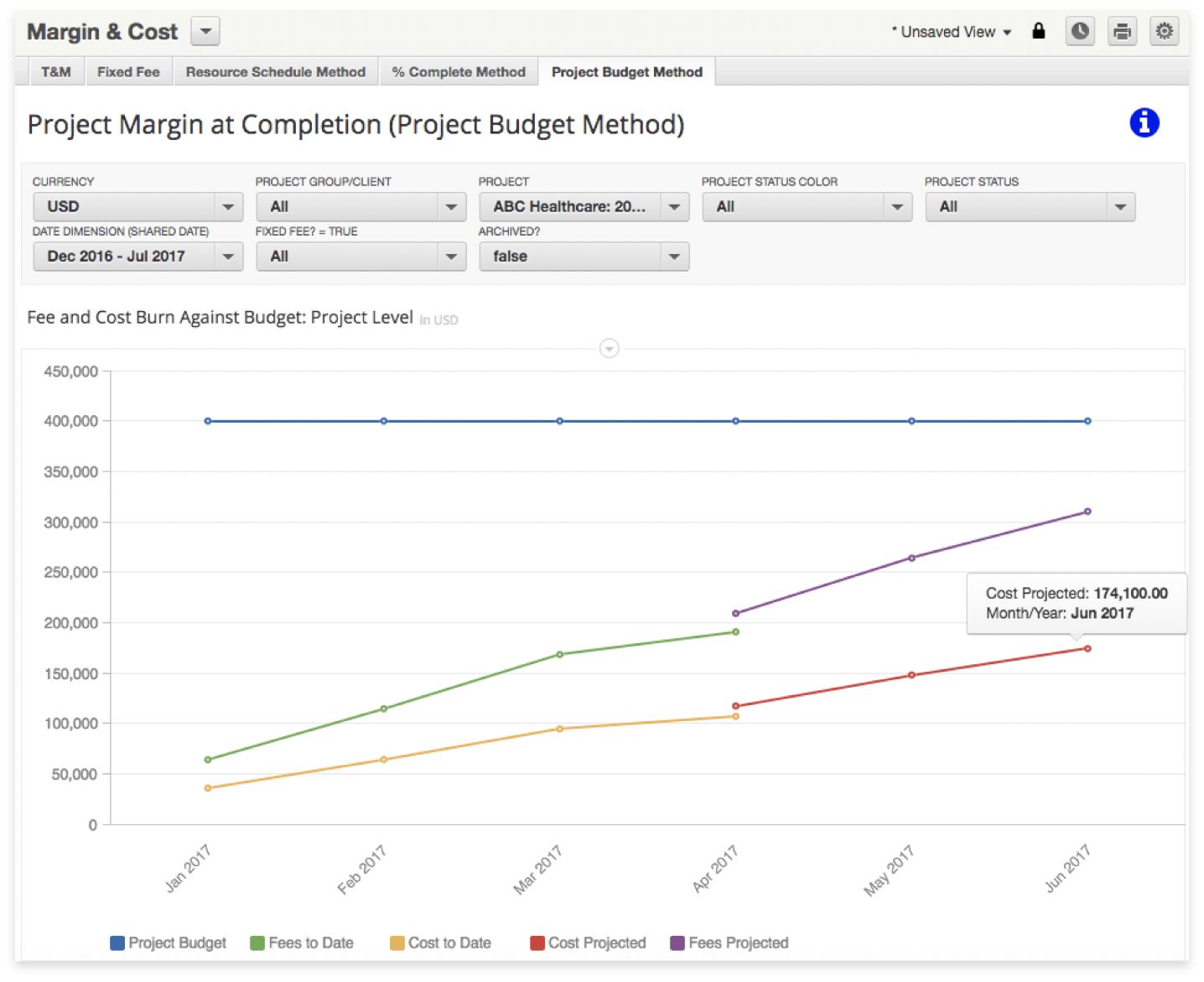Screen dimensions: 1204x982
Task: Click Project Budget data point at Jan 2017
Action: click(x=208, y=421)
